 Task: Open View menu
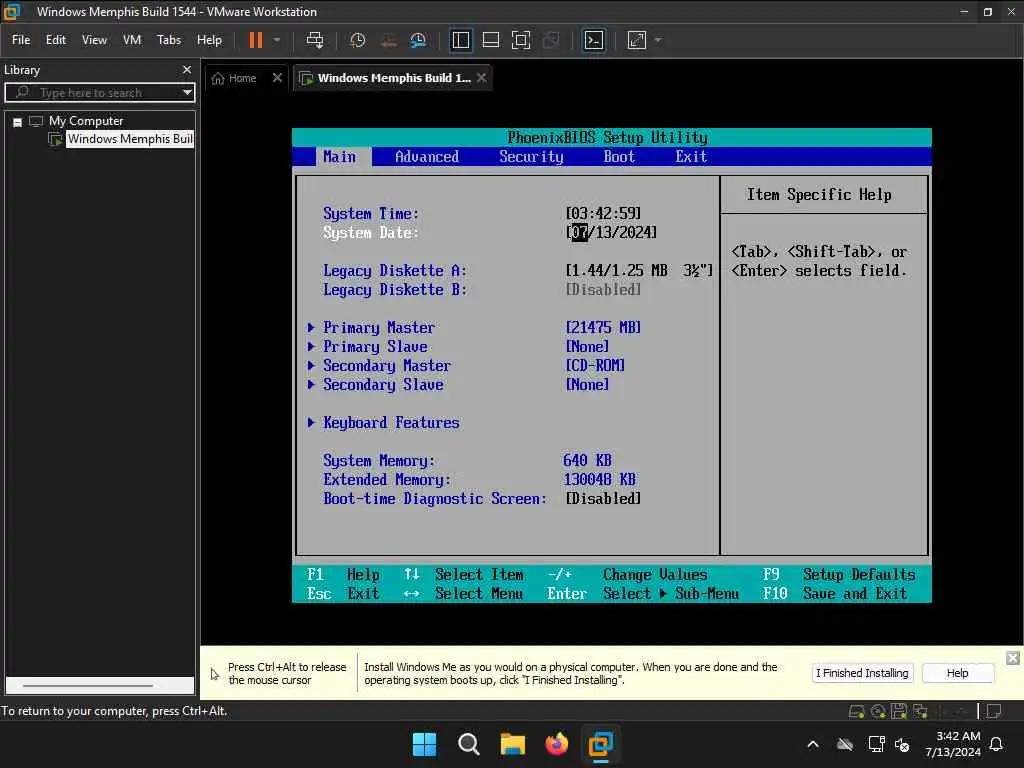point(94,40)
